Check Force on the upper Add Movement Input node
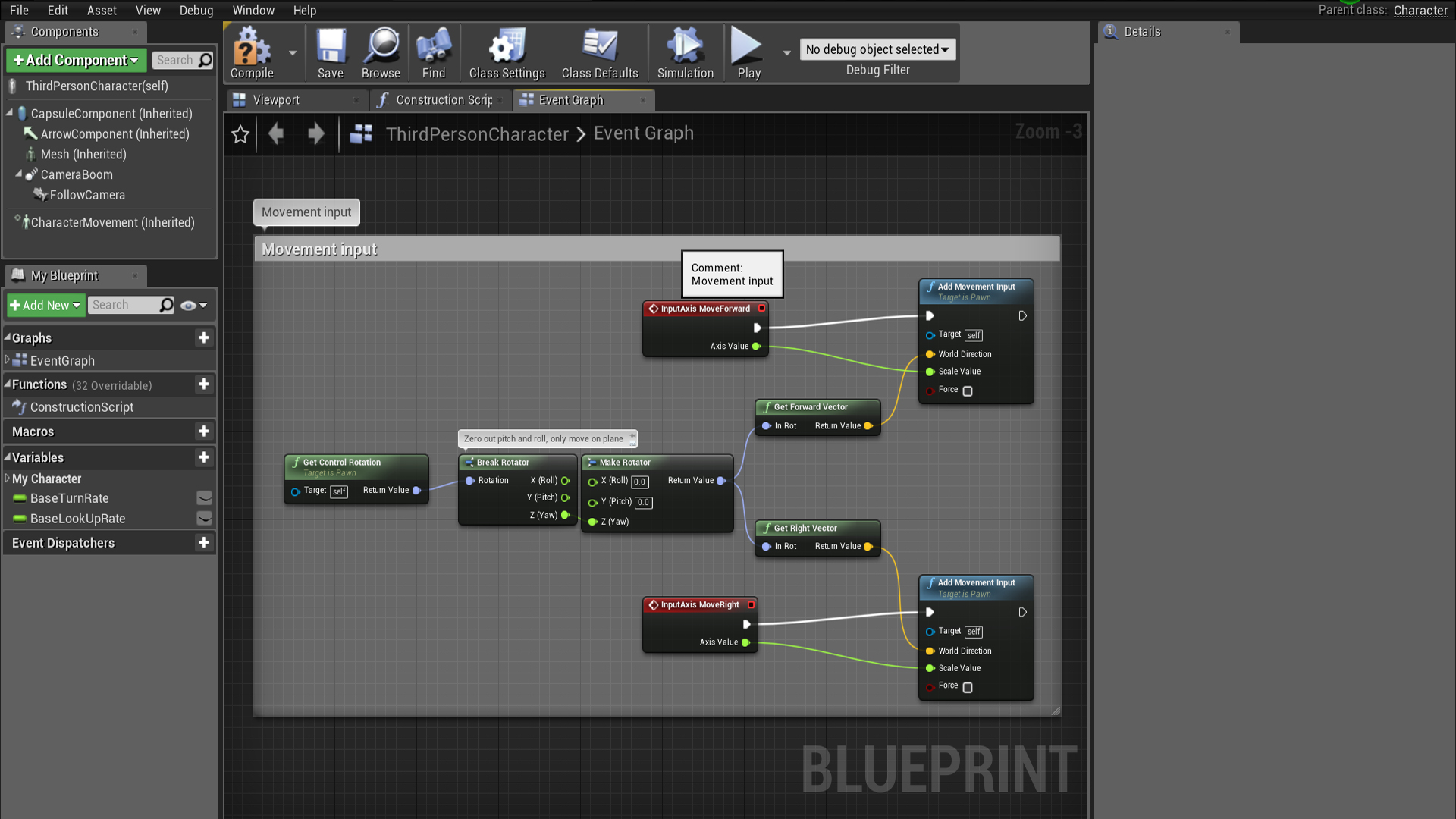 968,391
